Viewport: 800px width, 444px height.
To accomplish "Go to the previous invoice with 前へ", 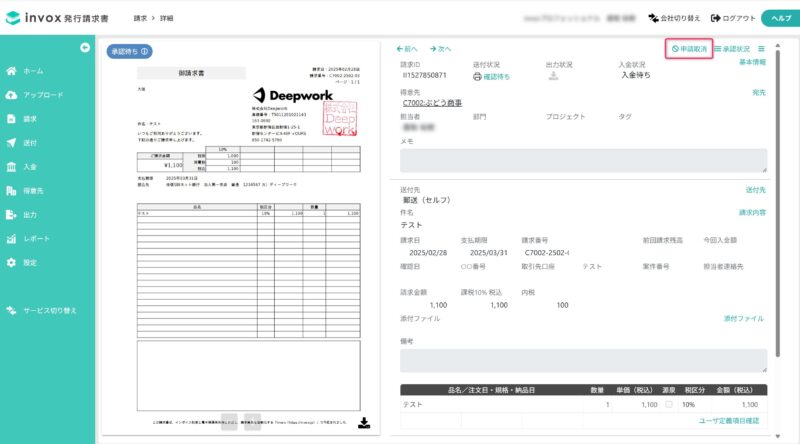I will tap(407, 49).
